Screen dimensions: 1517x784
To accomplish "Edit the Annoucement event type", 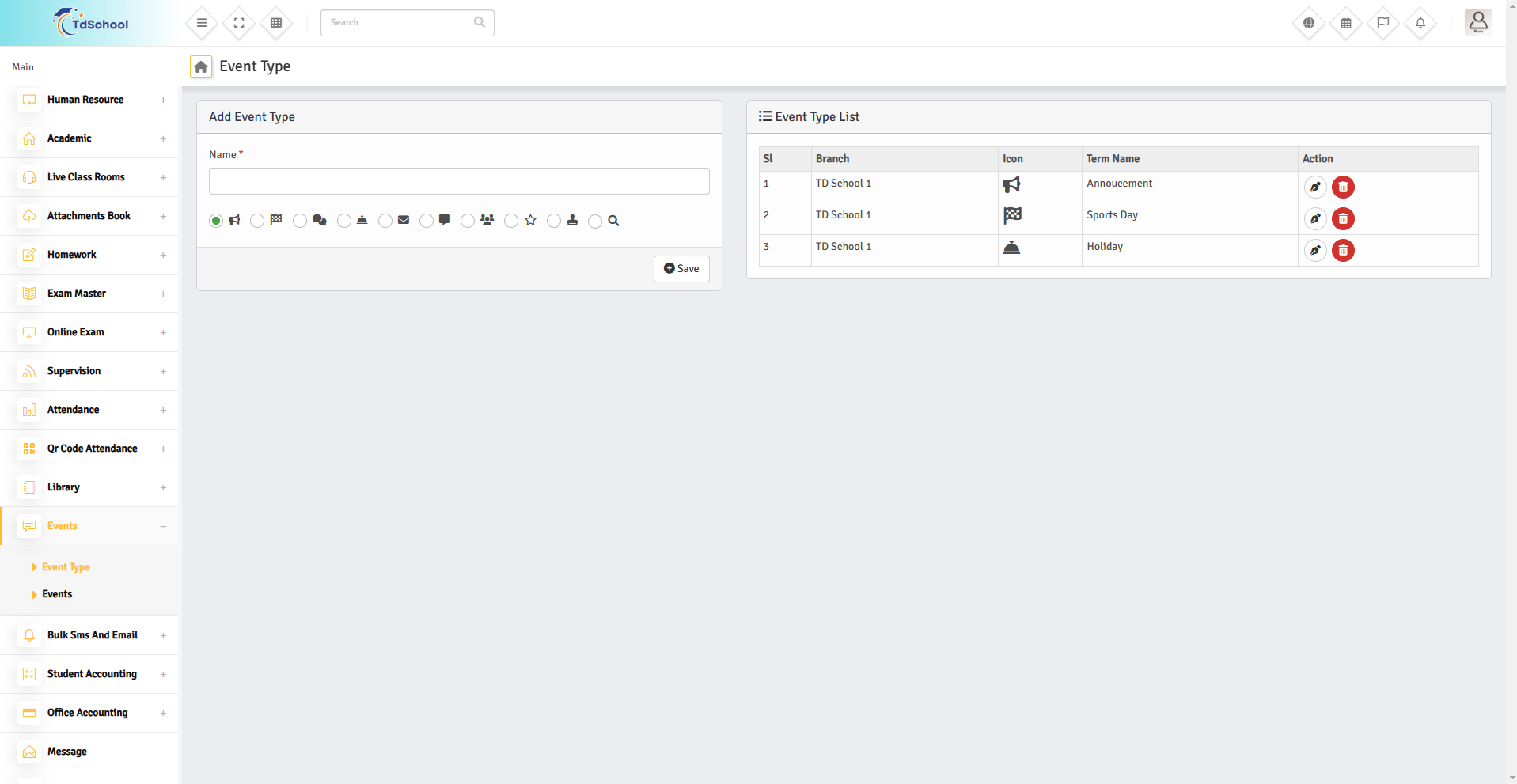I will click(1315, 187).
